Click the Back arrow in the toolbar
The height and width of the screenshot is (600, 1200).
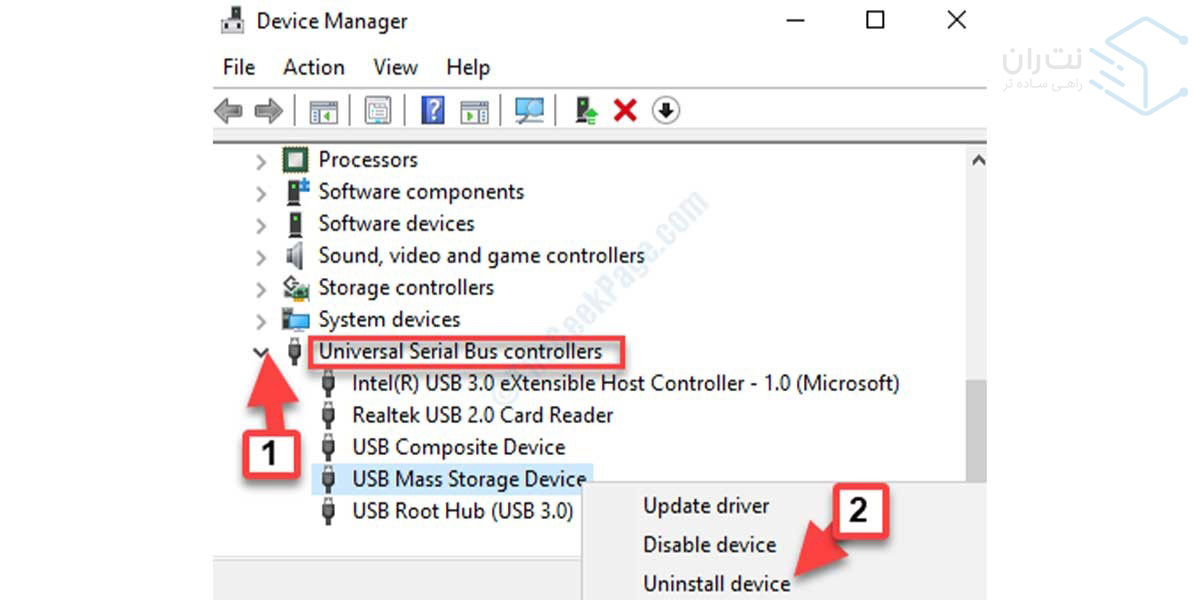pyautogui.click(x=229, y=111)
